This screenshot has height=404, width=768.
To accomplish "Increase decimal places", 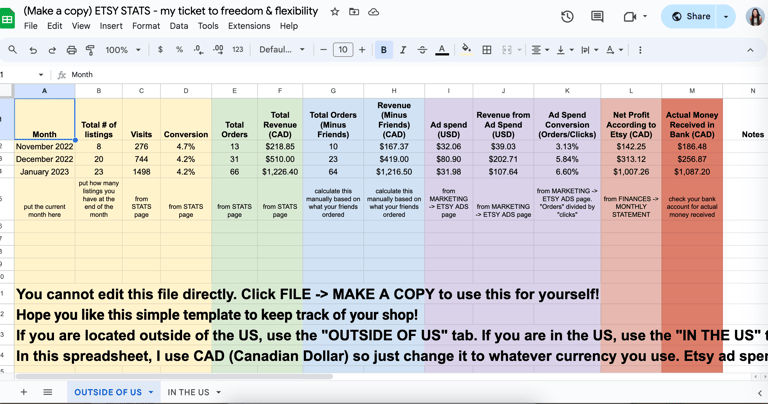I will (218, 50).
